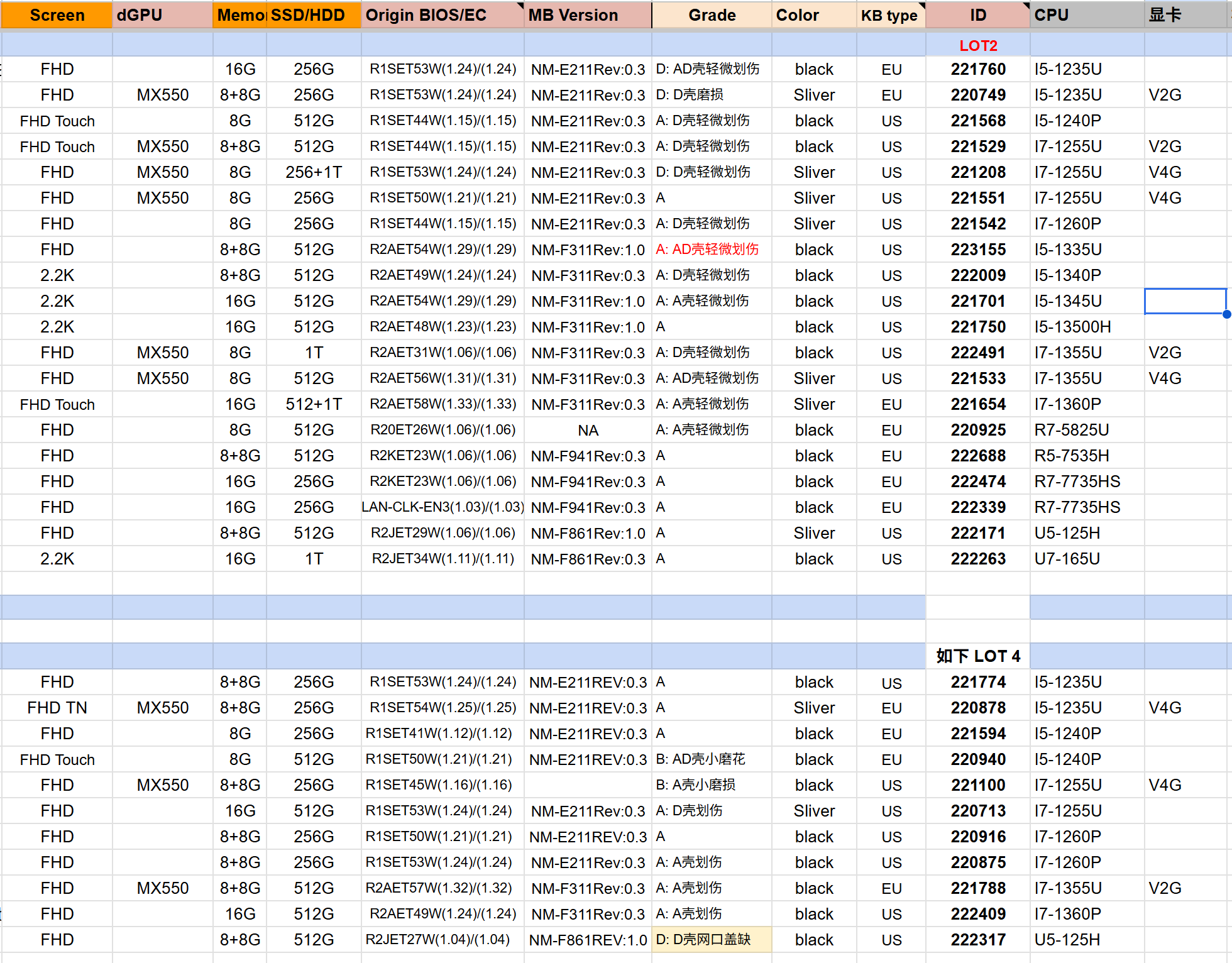Select the FHD TN screen cell
Image resolution: width=1232 pixels, height=963 pixels.
[57, 708]
